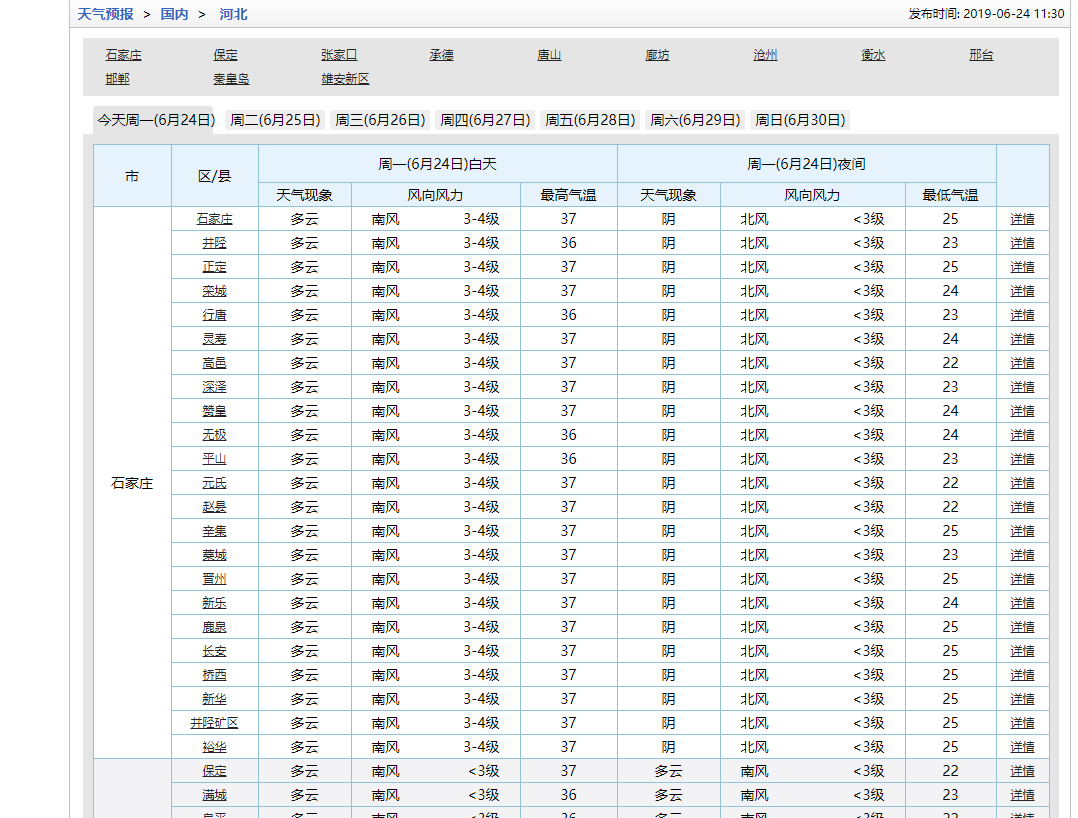This screenshot has height=818, width=1078.
Task: Open 正定 district link
Action: [x=214, y=267]
